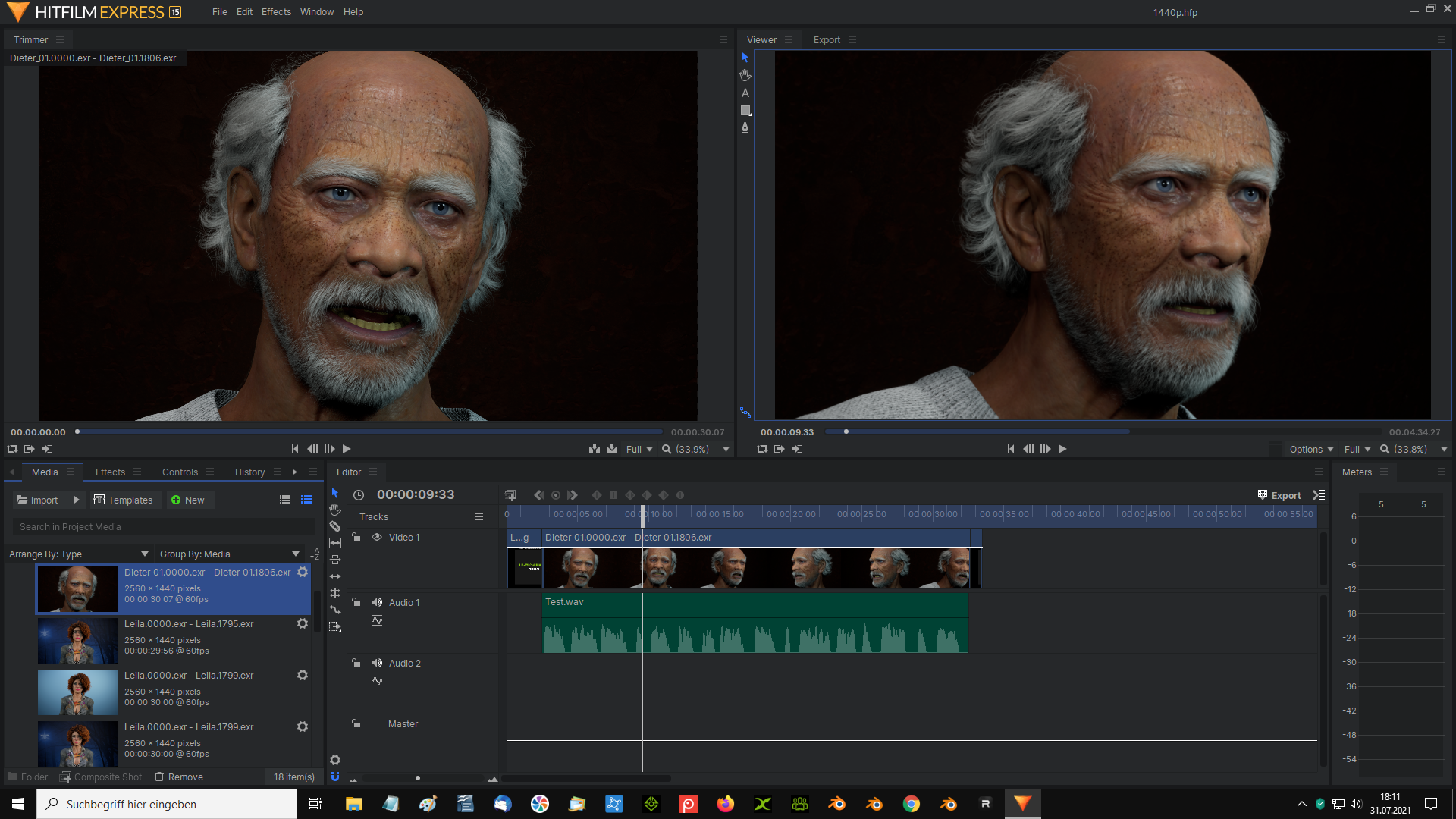The width and height of the screenshot is (1456, 819).
Task: Open Editor timecode clock options
Action: coord(359,495)
